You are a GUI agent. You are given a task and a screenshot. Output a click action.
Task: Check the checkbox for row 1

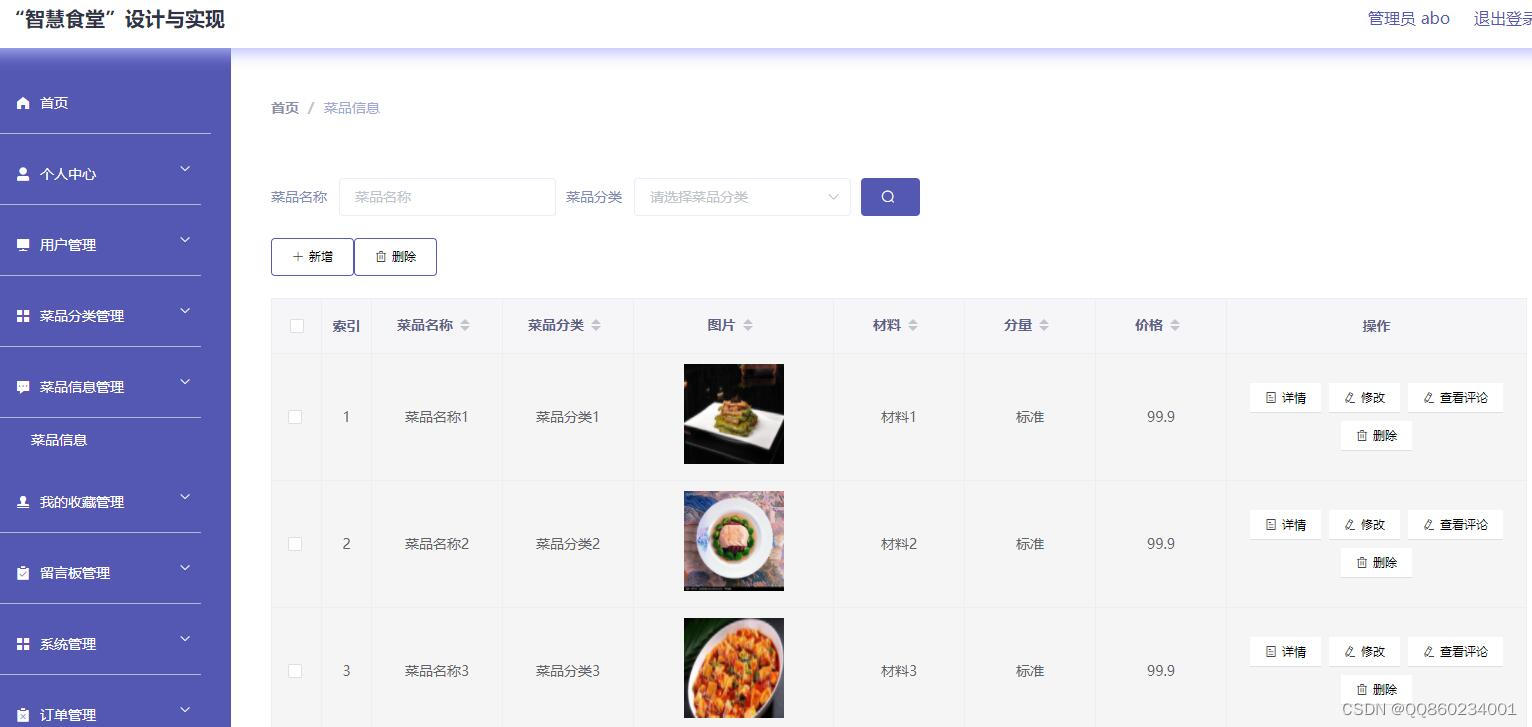coord(295,417)
